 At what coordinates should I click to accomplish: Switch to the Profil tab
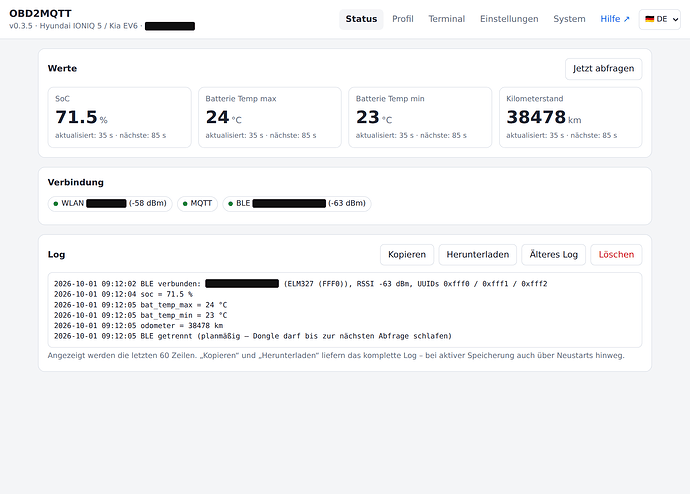click(x=403, y=19)
